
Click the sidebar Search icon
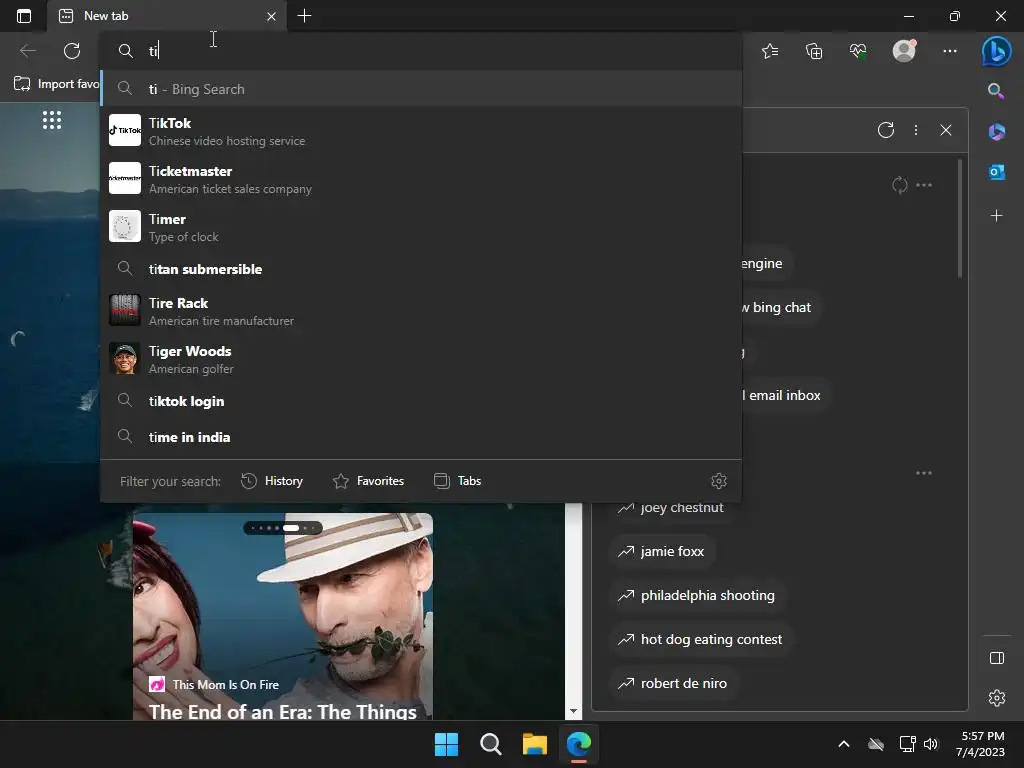996,91
